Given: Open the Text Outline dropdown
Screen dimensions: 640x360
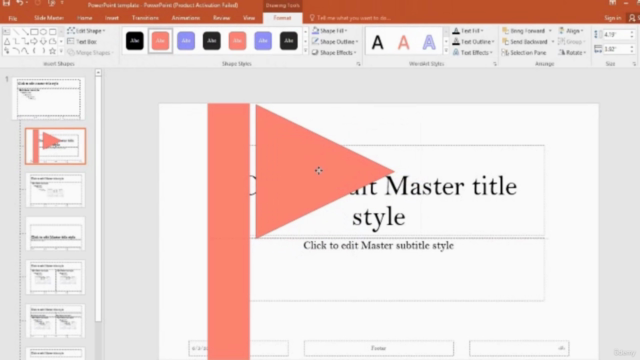Looking at the screenshot, I should pyautogui.click(x=473, y=42).
